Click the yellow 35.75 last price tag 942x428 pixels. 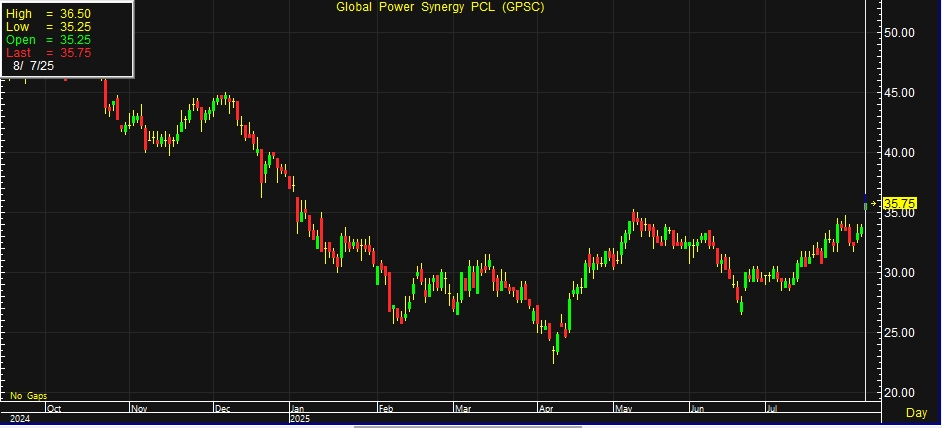coord(899,204)
